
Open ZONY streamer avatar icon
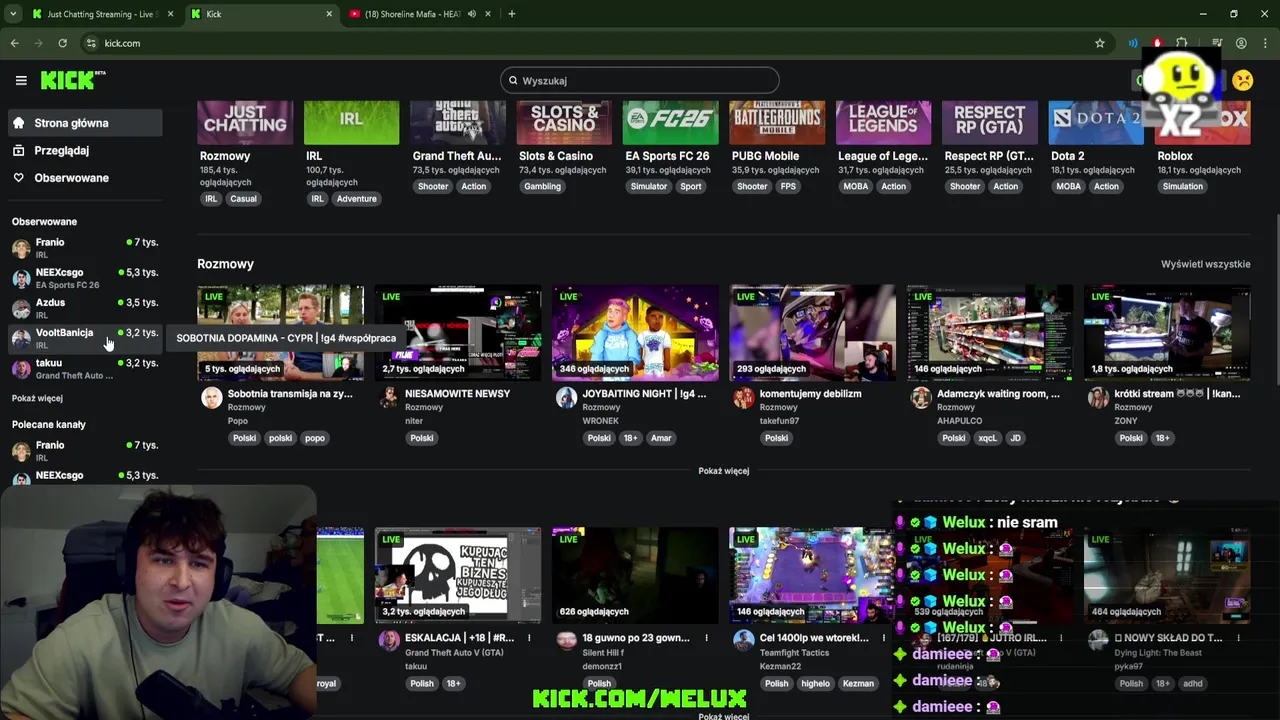tap(1098, 398)
